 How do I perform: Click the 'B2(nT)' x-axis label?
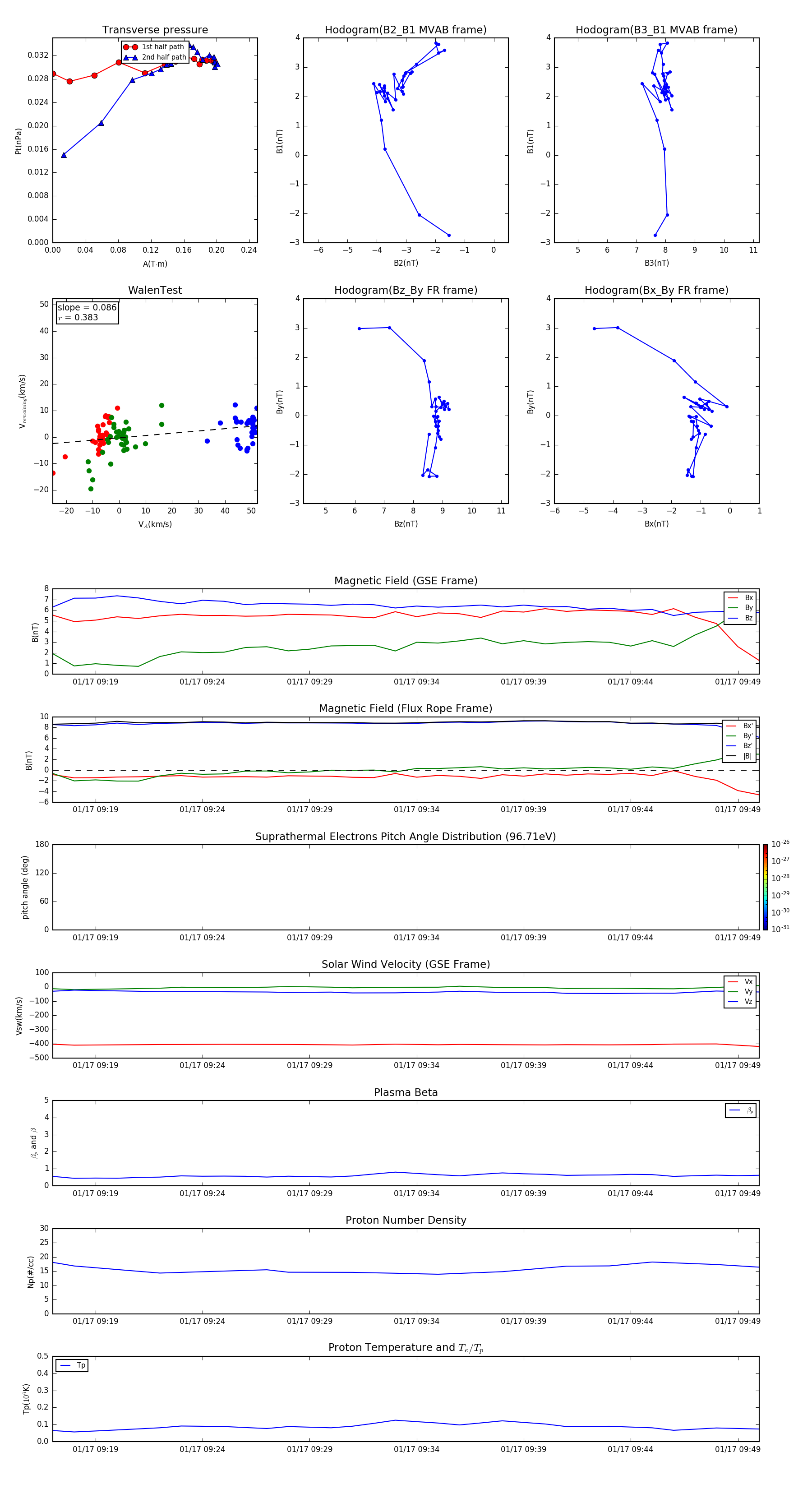(406, 263)
